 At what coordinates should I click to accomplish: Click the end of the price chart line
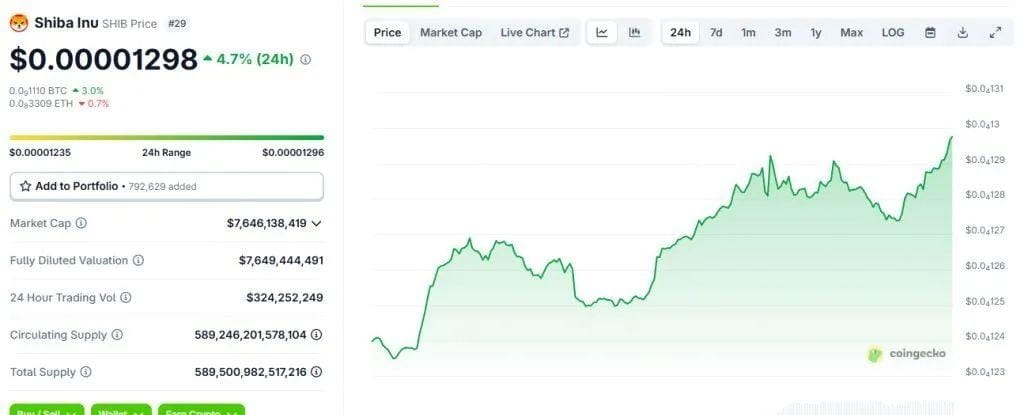[x=952, y=137]
